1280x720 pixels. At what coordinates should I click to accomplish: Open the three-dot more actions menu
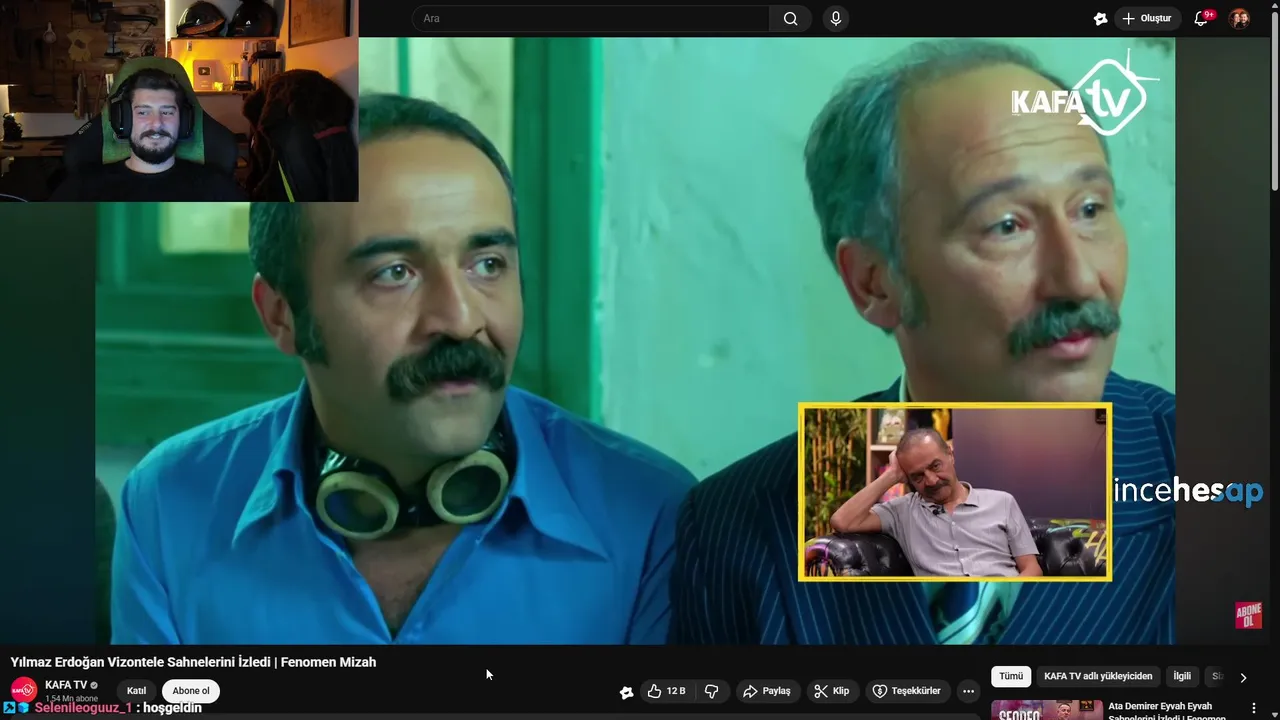(x=968, y=691)
